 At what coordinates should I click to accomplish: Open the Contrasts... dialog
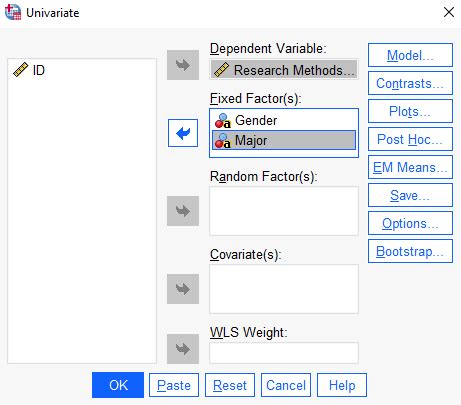pos(410,83)
